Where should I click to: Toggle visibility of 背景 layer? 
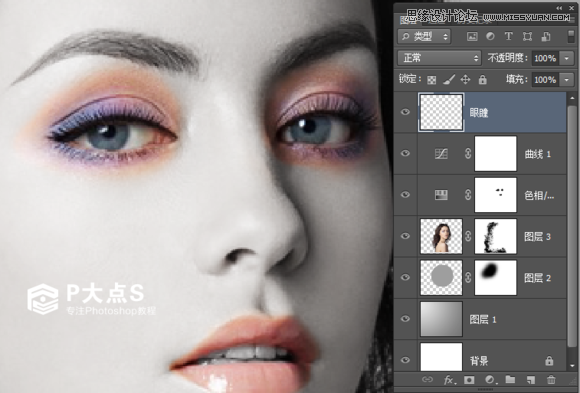pos(405,360)
